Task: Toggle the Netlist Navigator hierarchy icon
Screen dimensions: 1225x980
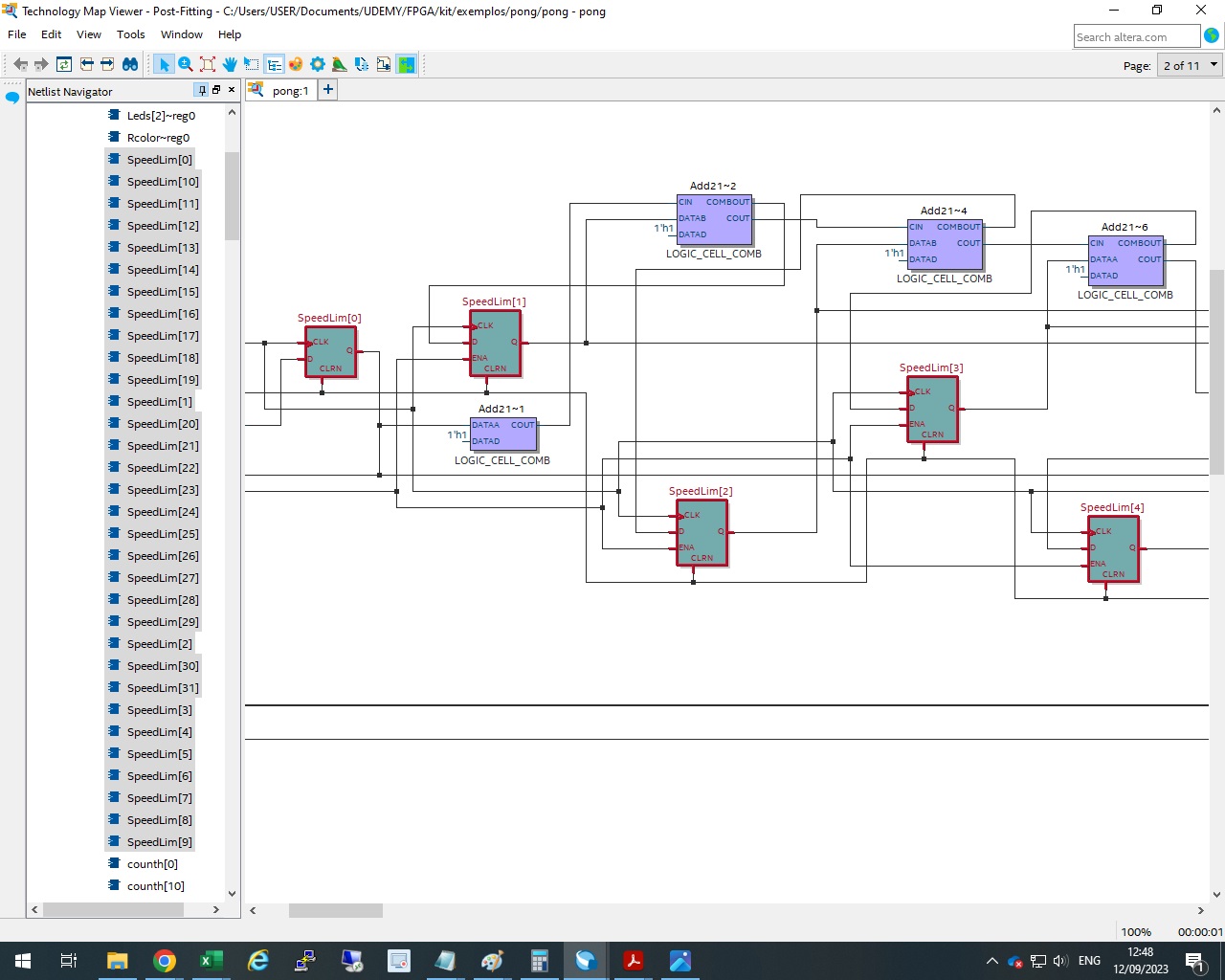Action: pyautogui.click(x=274, y=64)
